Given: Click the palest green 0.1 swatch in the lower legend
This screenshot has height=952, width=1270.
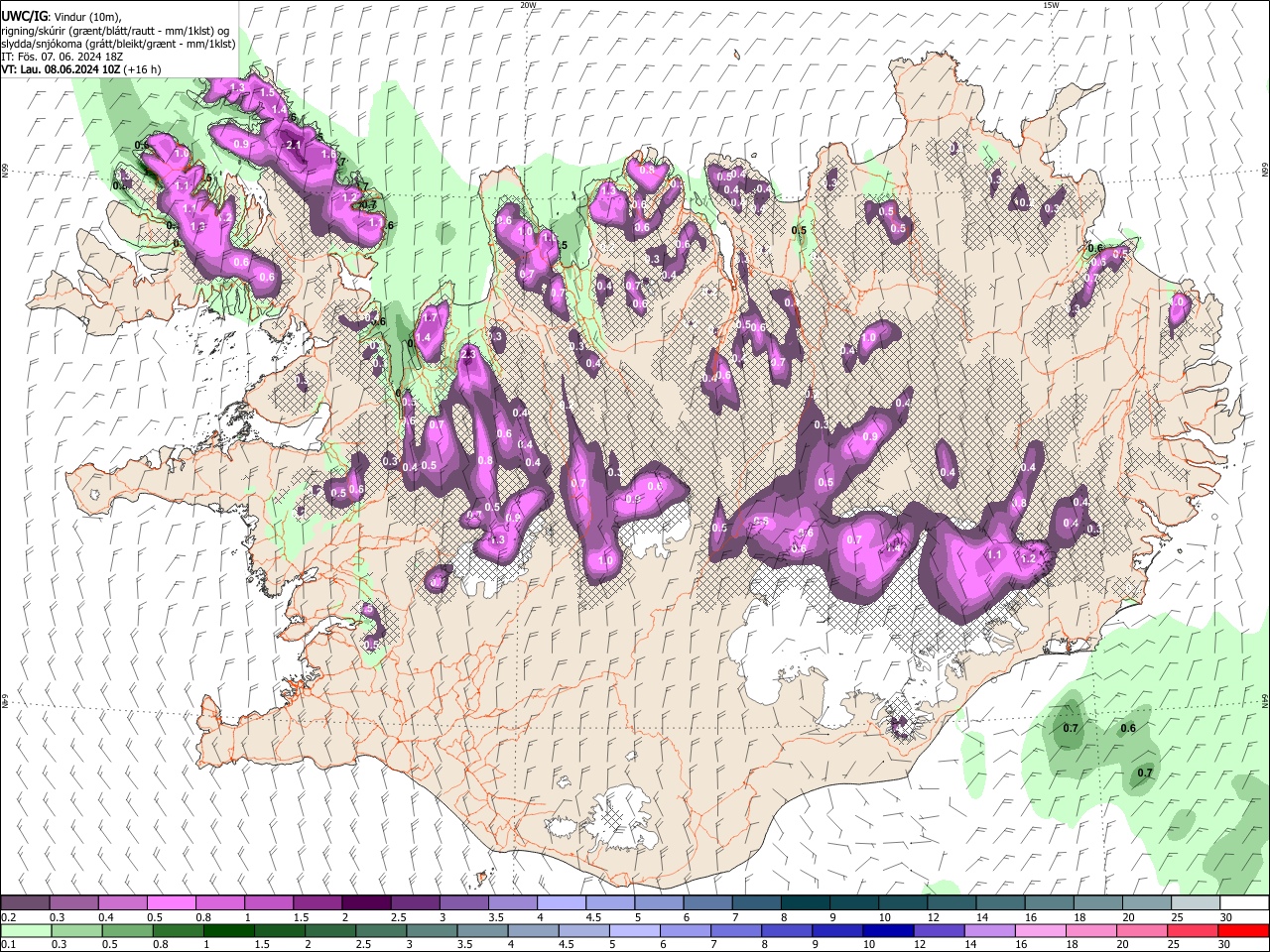Looking at the screenshot, I should 27,931.
